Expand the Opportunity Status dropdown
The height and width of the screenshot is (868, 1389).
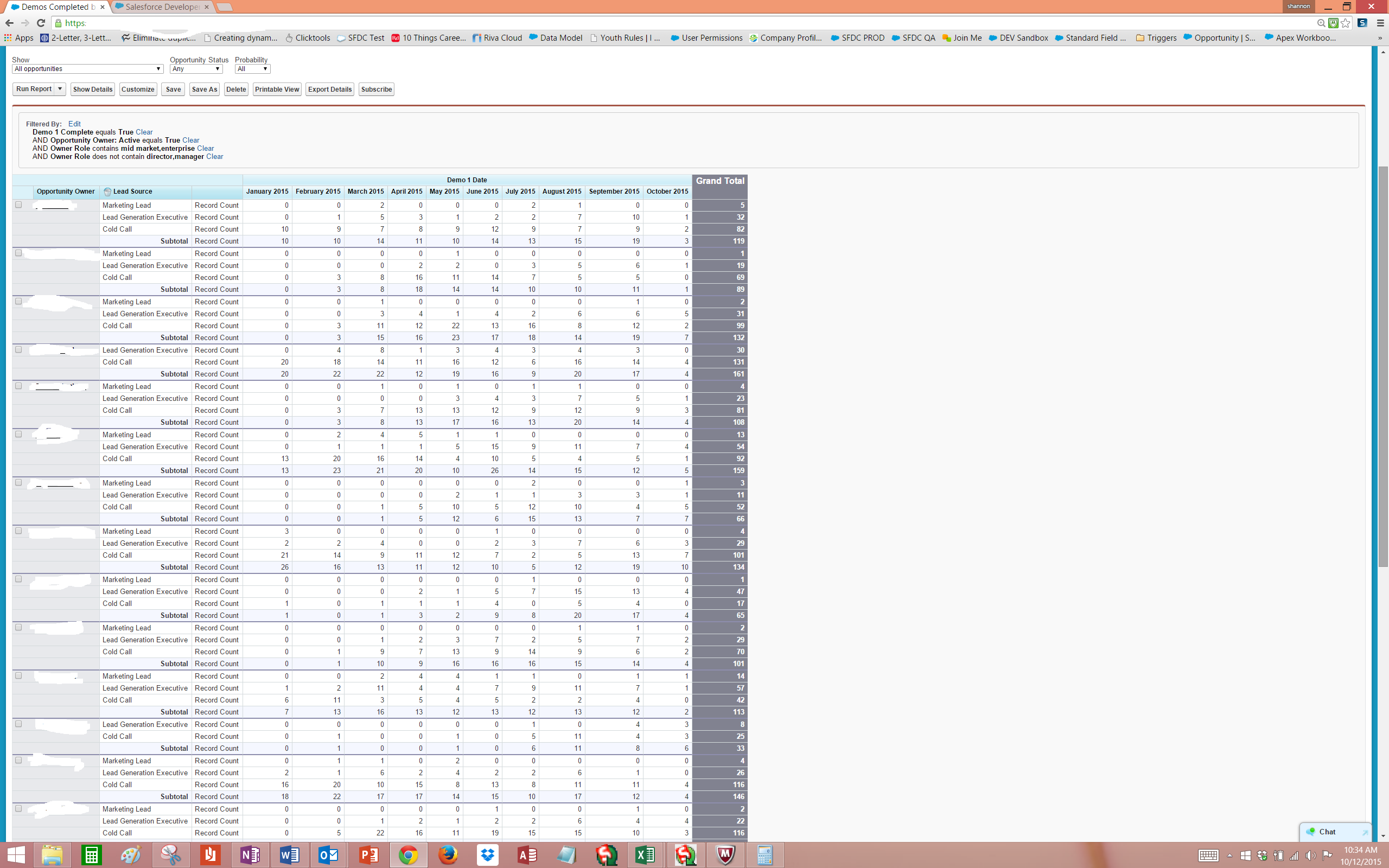[x=196, y=69]
